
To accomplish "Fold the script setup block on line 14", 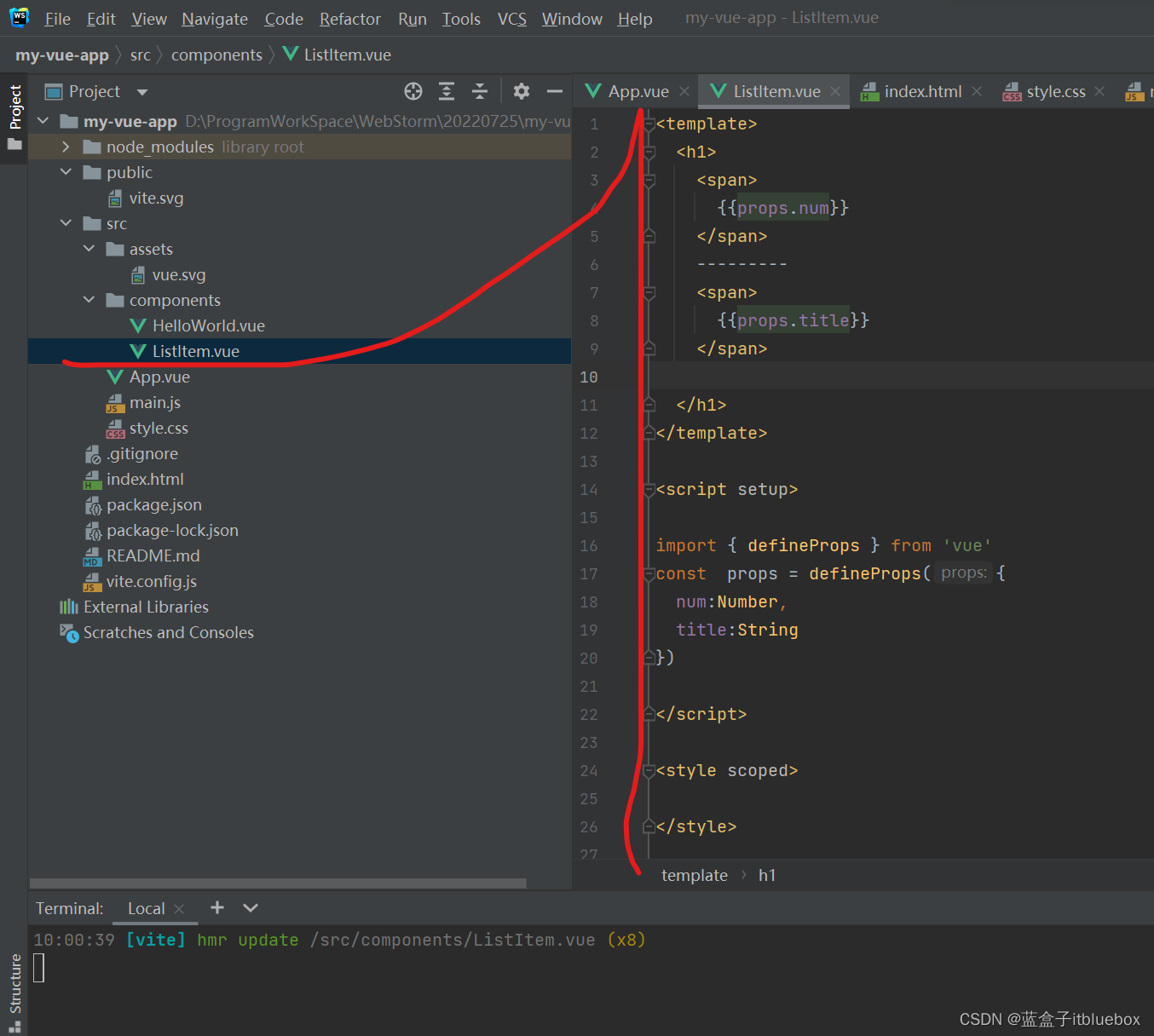I will point(649,490).
